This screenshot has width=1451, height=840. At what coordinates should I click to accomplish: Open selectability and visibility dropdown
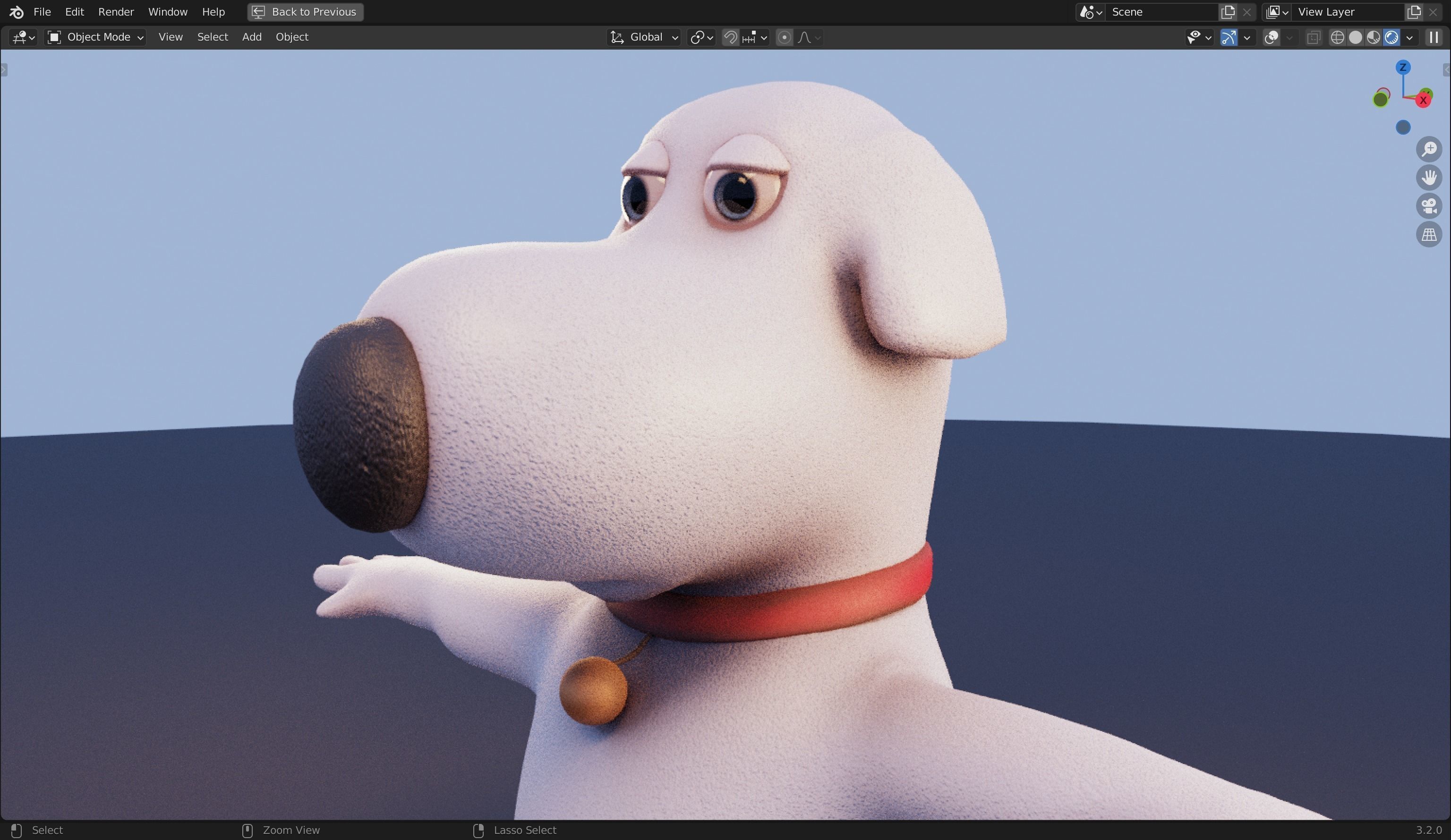click(x=1199, y=37)
